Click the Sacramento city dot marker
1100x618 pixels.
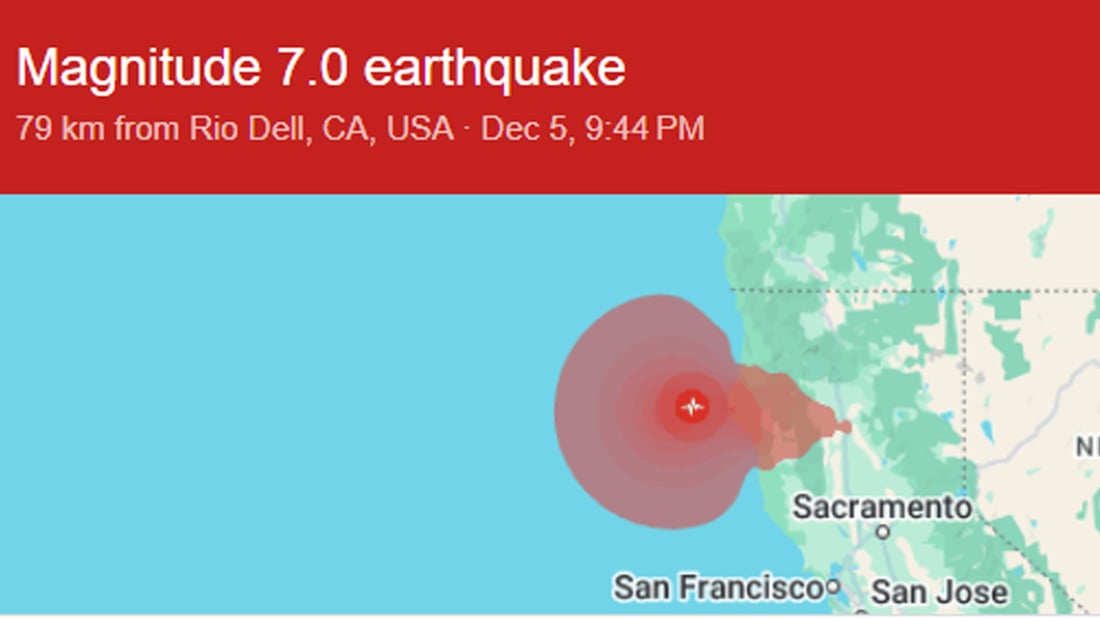pos(883,532)
